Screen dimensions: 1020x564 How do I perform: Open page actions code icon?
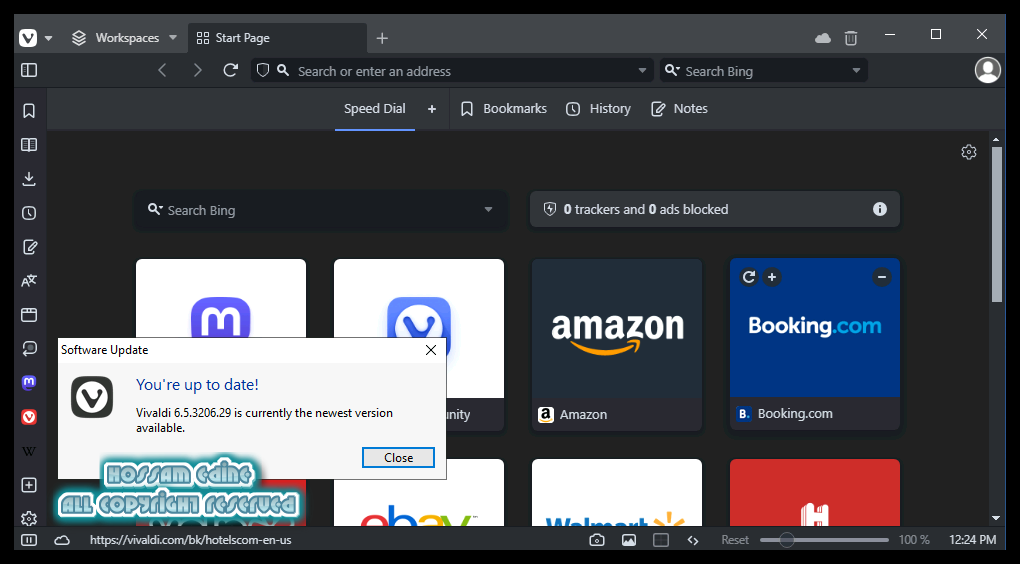(693, 540)
